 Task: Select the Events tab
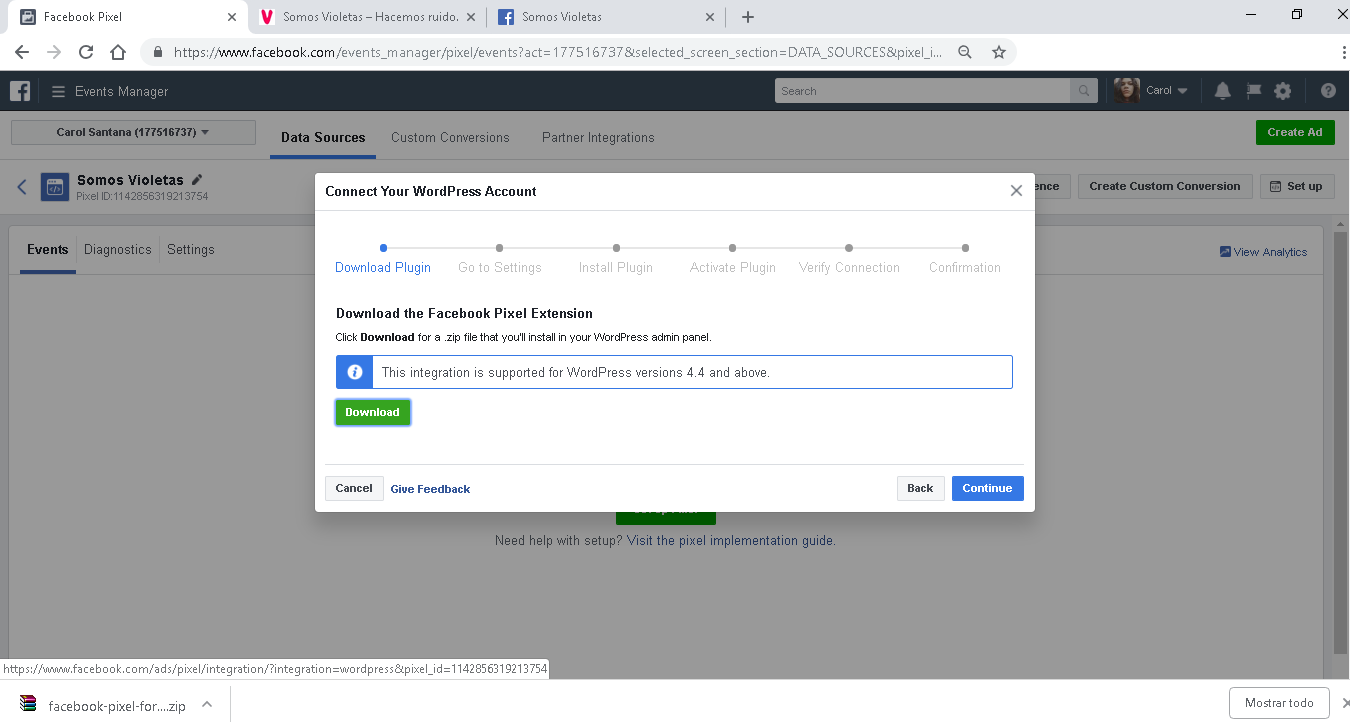coord(48,250)
